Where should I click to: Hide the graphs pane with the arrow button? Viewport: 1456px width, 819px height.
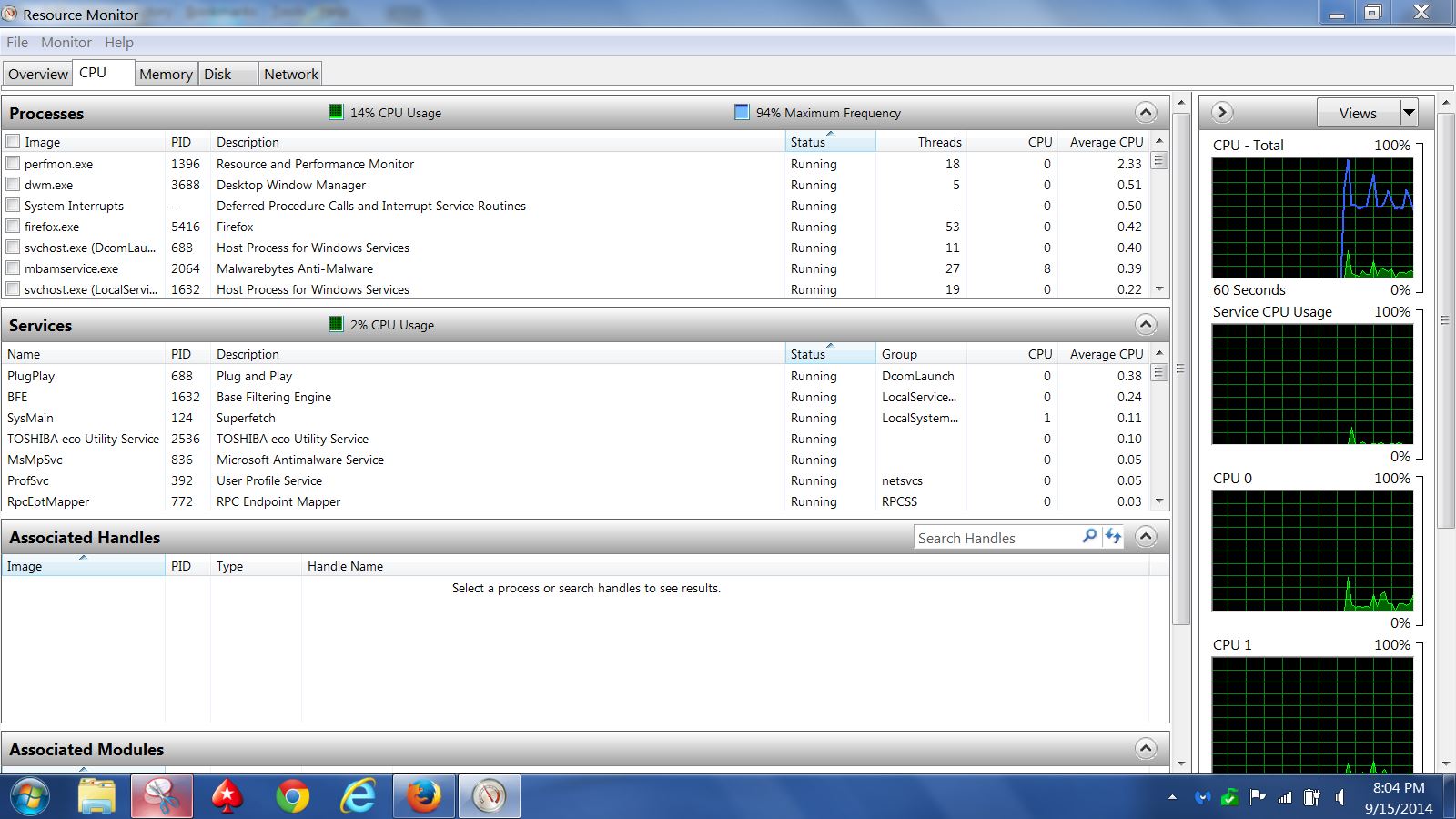point(1222,112)
